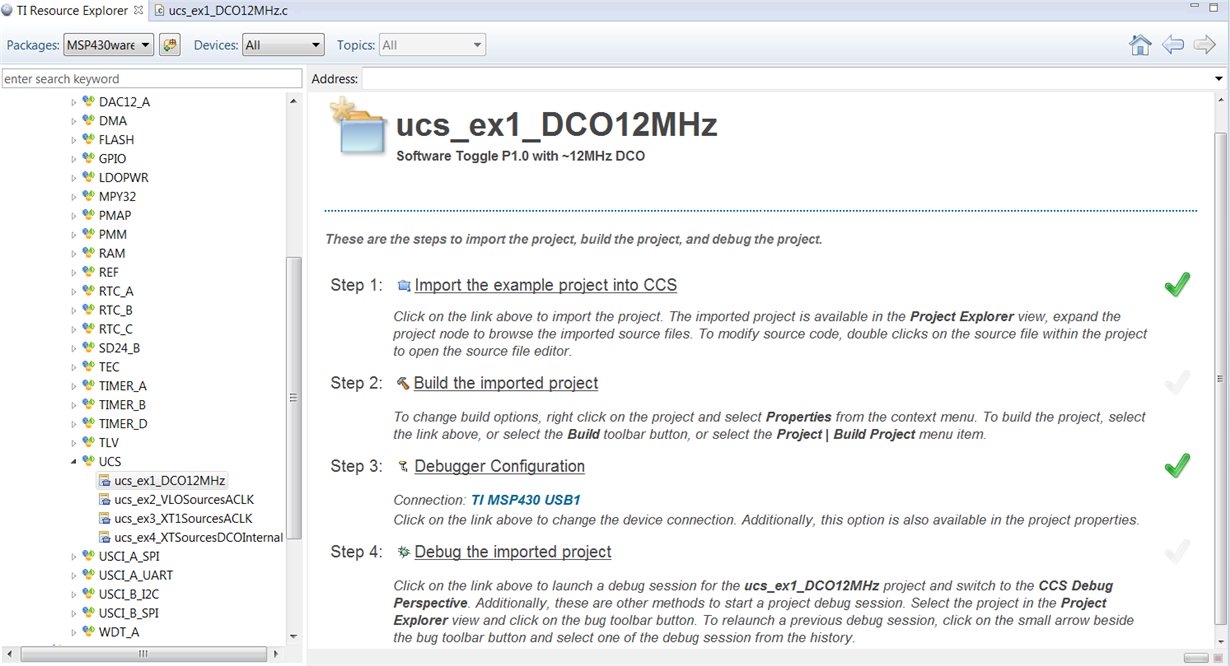Click the content pane vertical scrollbar thumb
Viewport: 1230px width, 666px height.
[x=1220, y=378]
